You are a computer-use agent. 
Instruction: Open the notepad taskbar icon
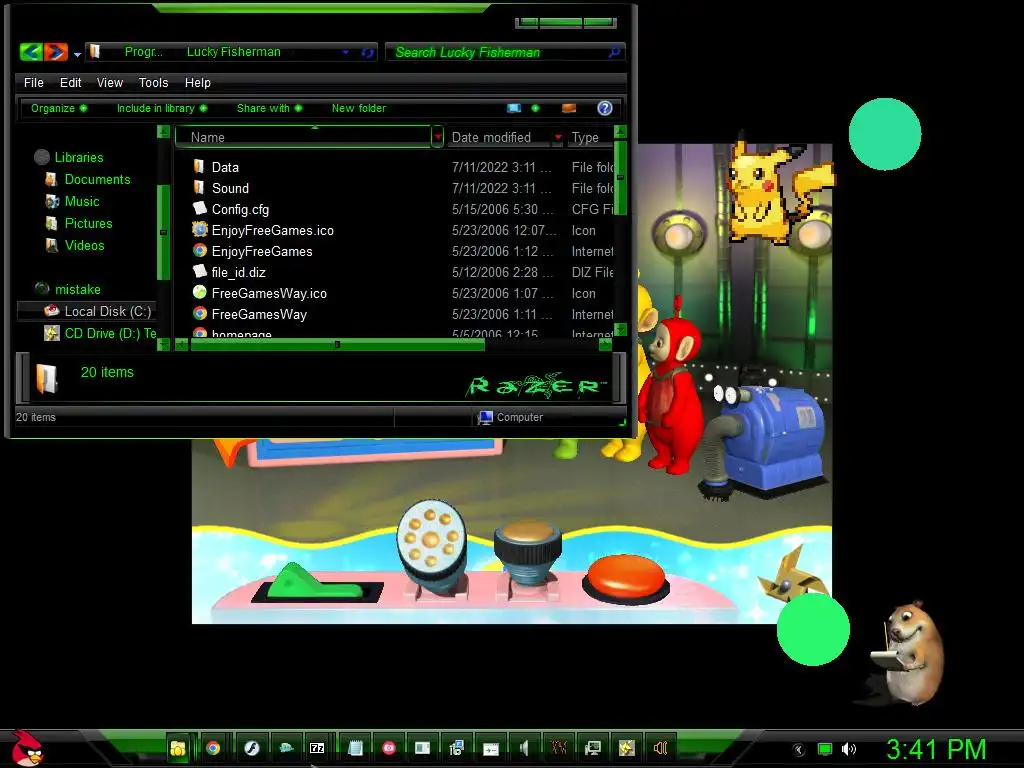point(355,748)
